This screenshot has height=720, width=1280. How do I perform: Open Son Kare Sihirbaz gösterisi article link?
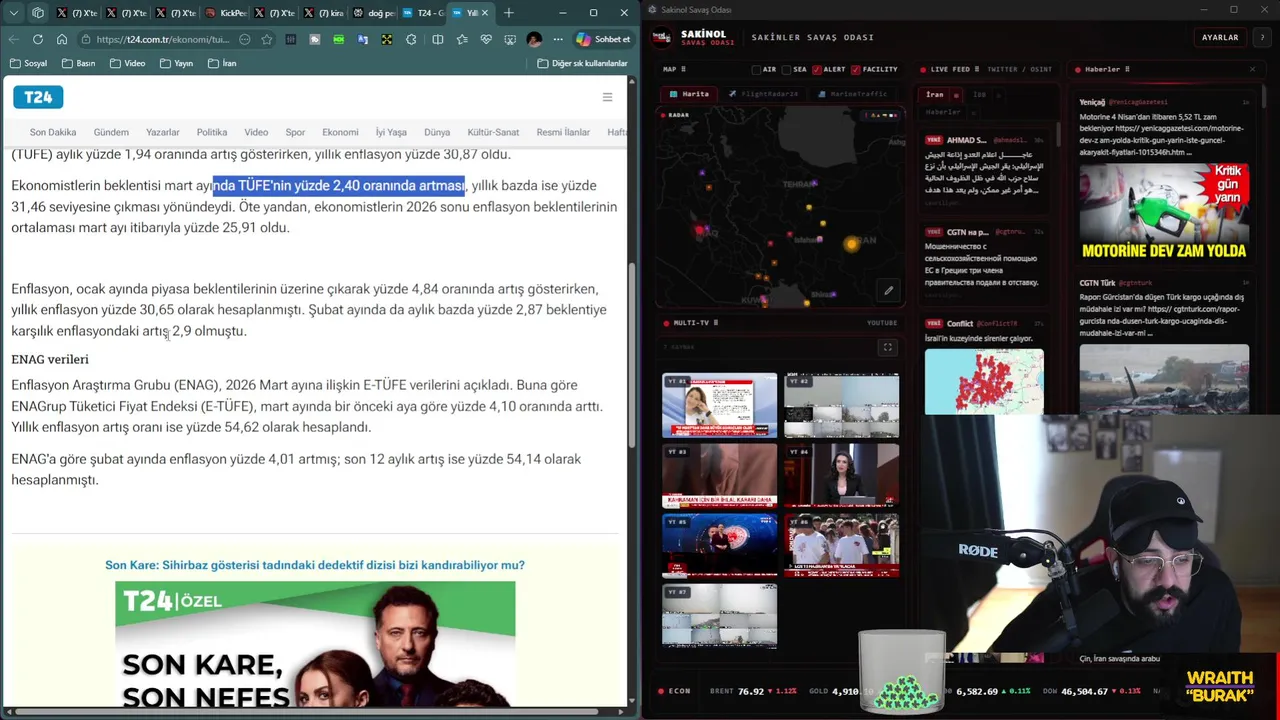point(315,565)
